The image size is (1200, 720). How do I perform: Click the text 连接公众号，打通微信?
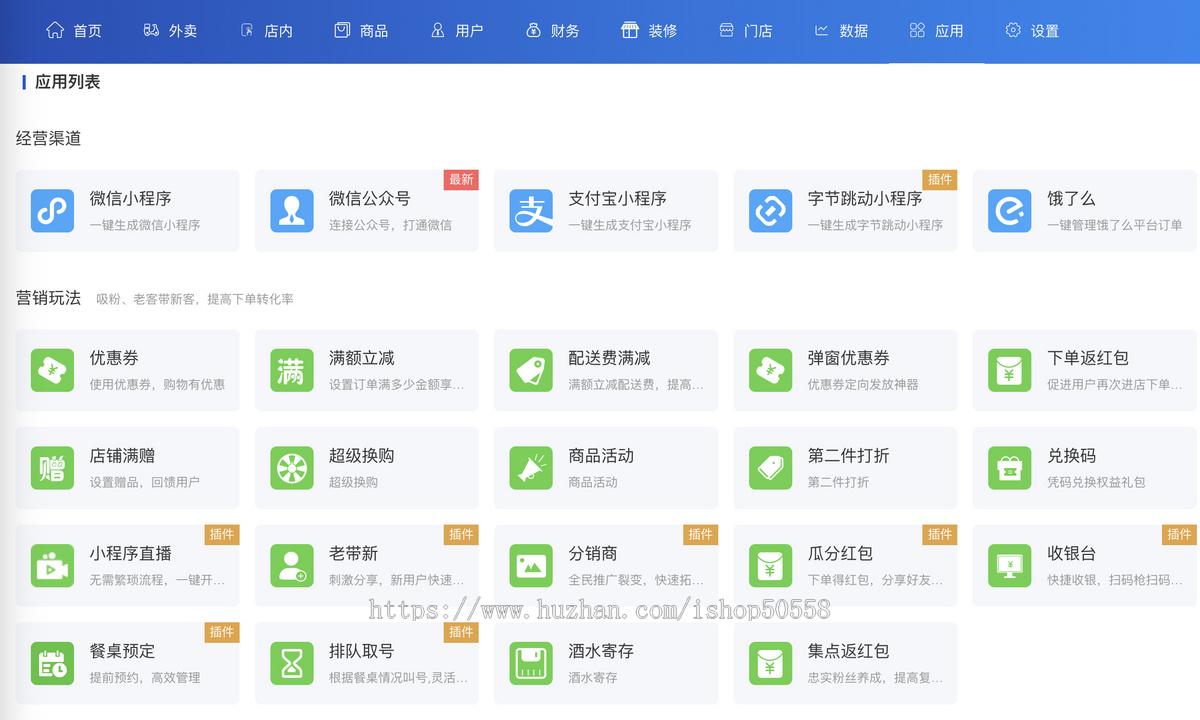click(x=390, y=225)
